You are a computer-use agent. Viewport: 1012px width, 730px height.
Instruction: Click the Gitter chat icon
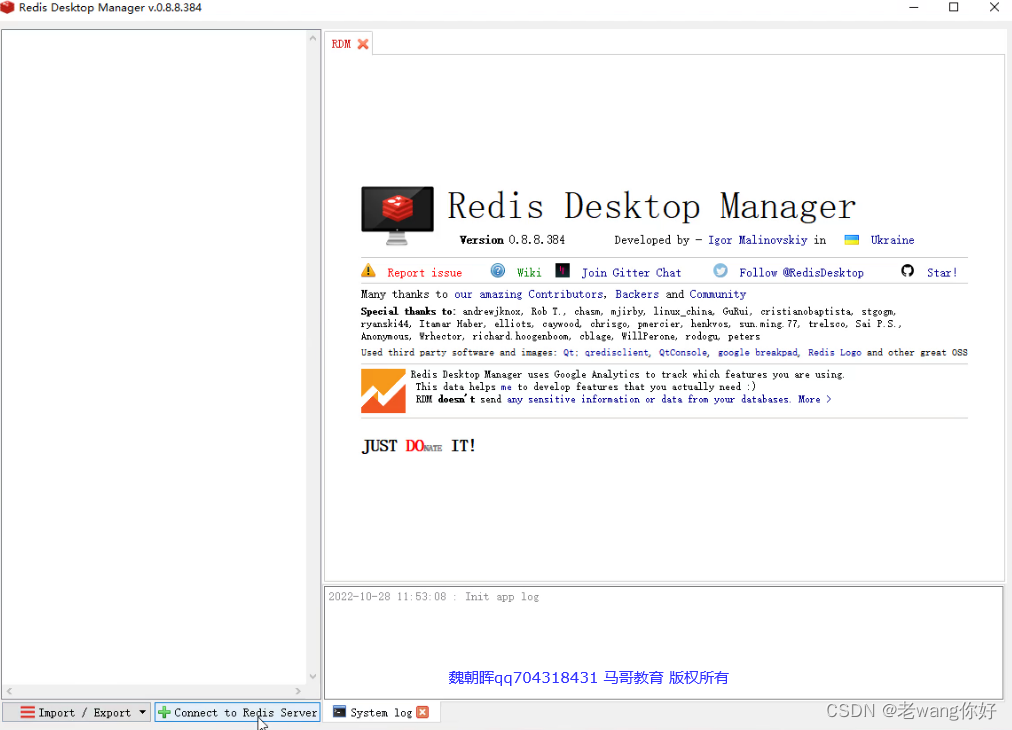point(563,270)
